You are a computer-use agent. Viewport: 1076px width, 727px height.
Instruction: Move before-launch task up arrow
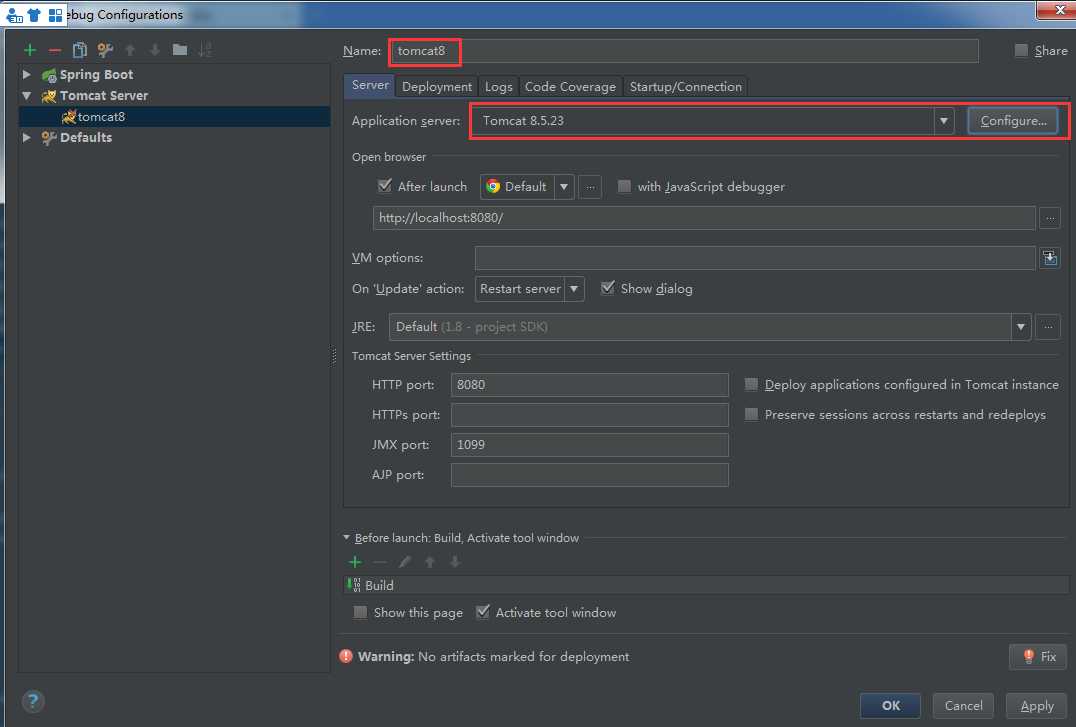click(x=430, y=562)
